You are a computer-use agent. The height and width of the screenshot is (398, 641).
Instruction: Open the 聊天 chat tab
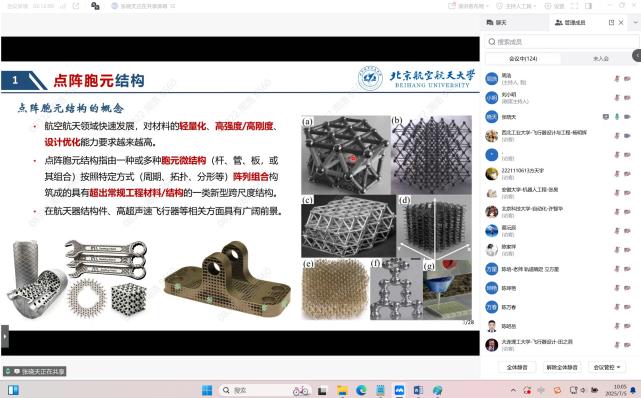pyautogui.click(x=497, y=22)
